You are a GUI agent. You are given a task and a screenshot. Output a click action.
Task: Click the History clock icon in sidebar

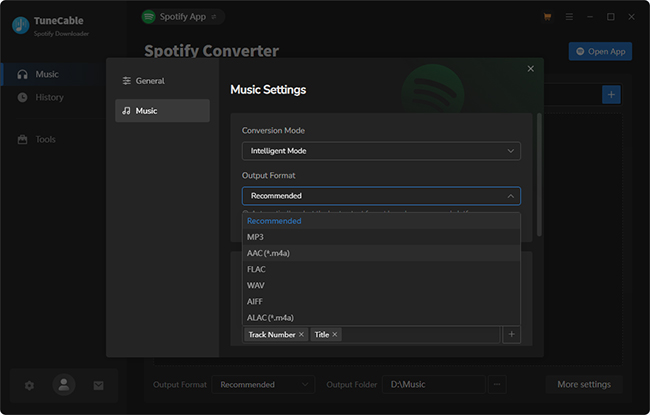pyautogui.click(x=22, y=97)
